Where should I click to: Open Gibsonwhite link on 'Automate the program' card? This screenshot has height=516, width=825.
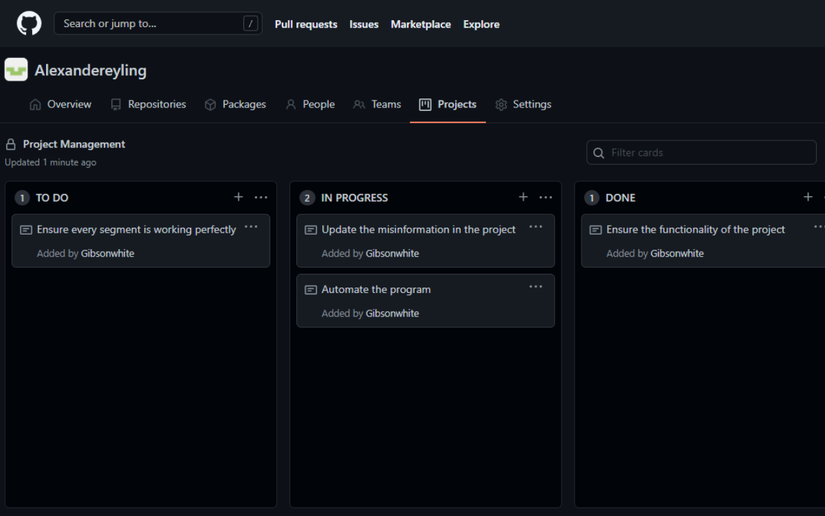point(392,313)
